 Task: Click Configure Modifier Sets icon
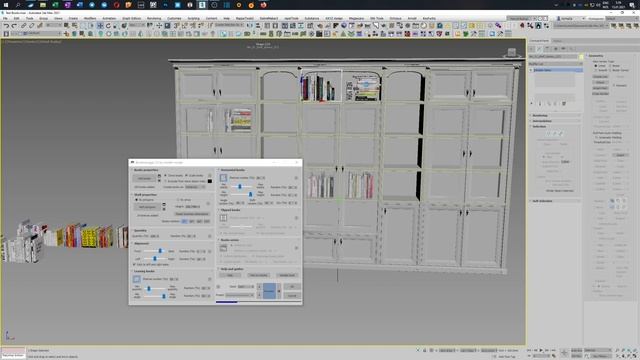point(564,104)
